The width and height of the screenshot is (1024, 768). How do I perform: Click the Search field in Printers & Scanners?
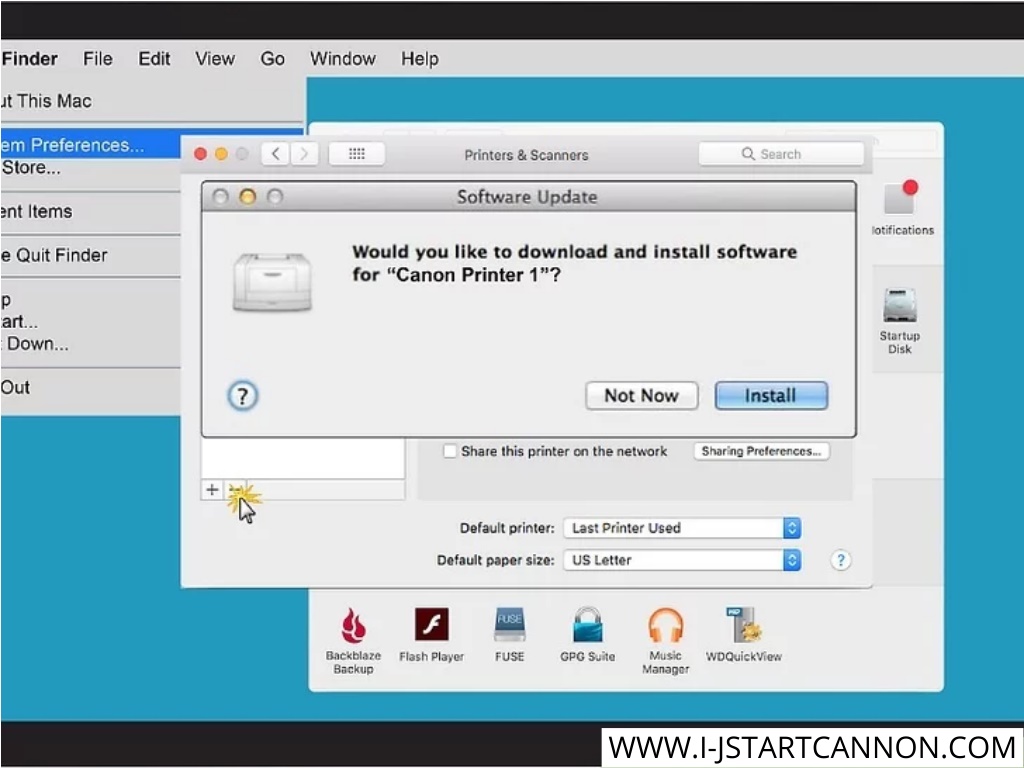pos(781,154)
